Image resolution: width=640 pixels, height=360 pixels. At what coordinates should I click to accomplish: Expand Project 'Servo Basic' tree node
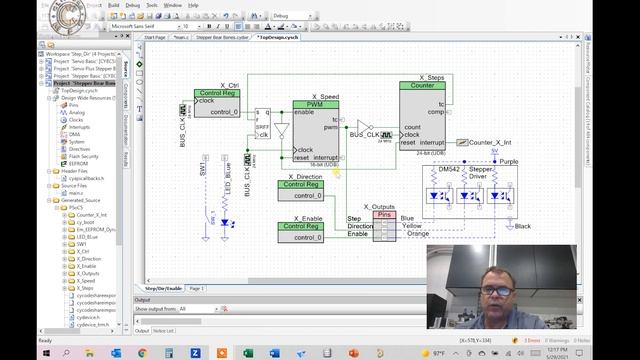41,61
